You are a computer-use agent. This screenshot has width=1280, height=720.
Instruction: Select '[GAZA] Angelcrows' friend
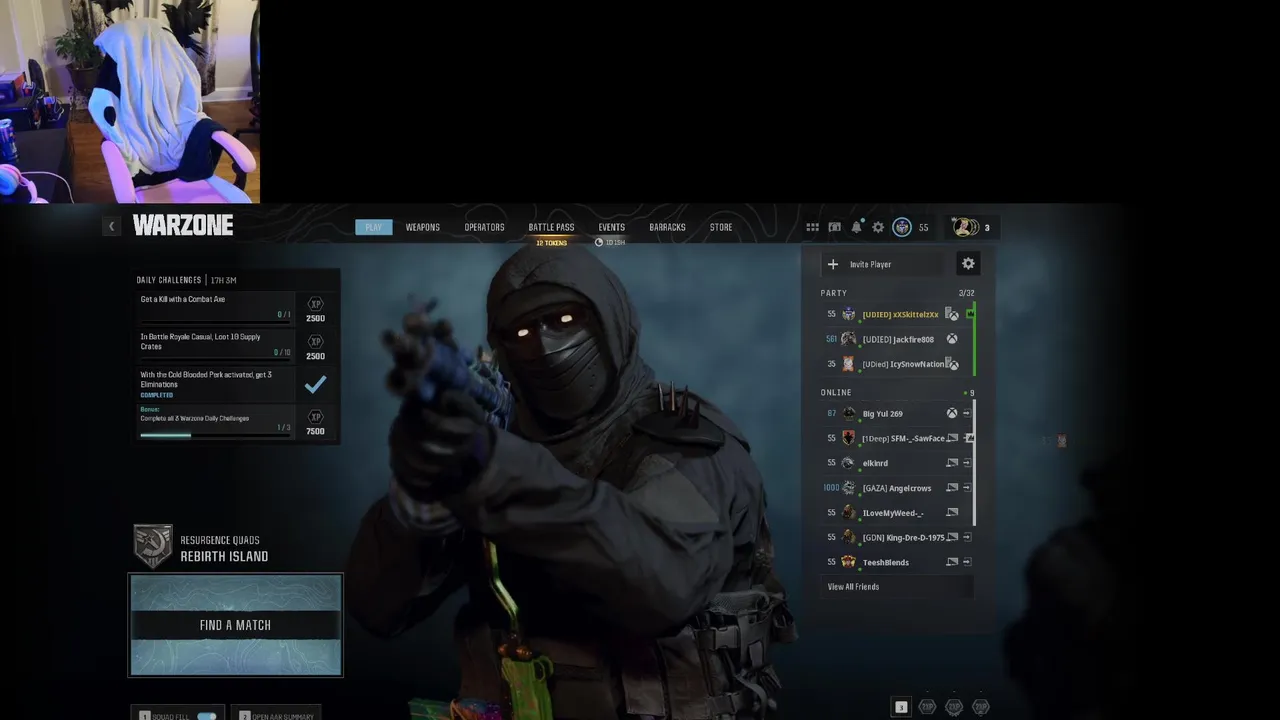click(x=896, y=488)
